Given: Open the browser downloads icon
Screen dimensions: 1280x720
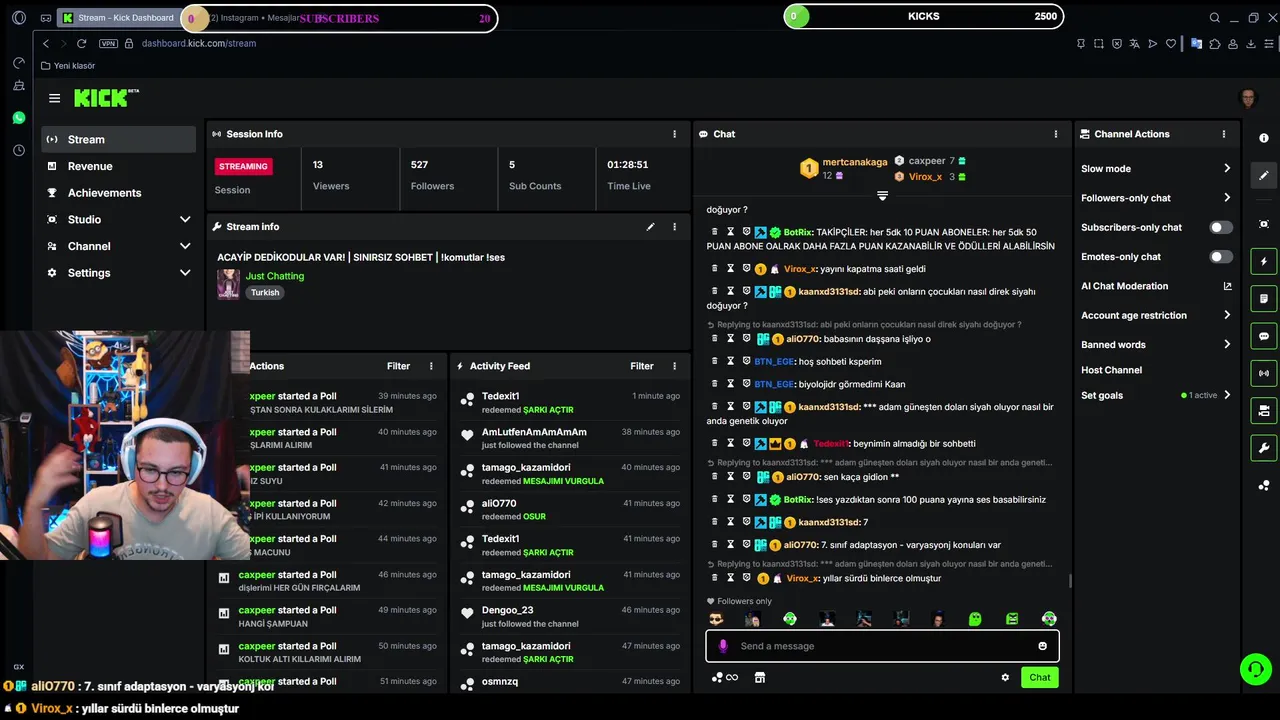Looking at the screenshot, I should pyautogui.click(x=1251, y=43).
